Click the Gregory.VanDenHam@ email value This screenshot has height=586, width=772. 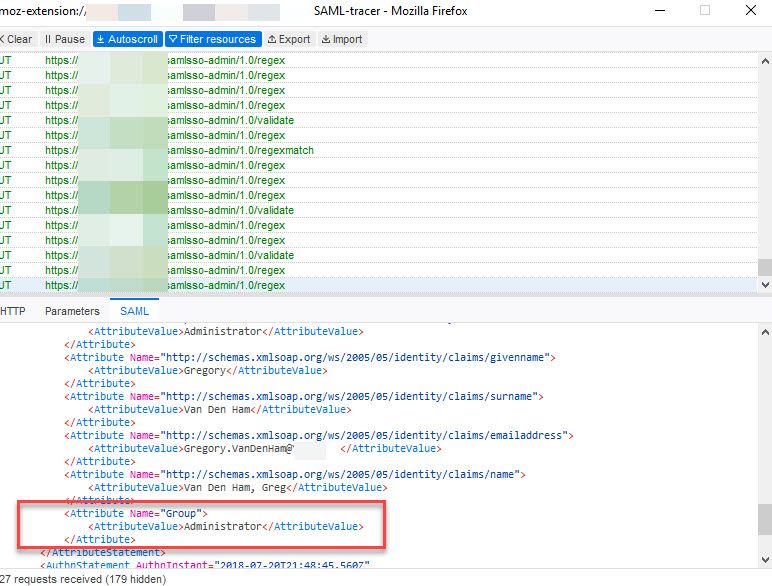click(x=239, y=448)
